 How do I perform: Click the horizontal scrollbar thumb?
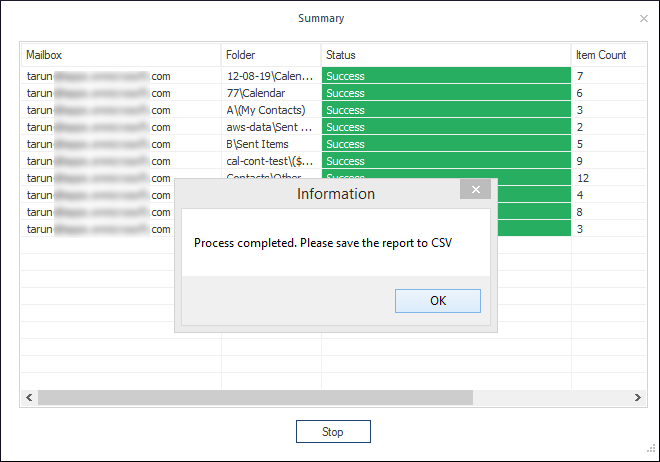click(x=255, y=397)
